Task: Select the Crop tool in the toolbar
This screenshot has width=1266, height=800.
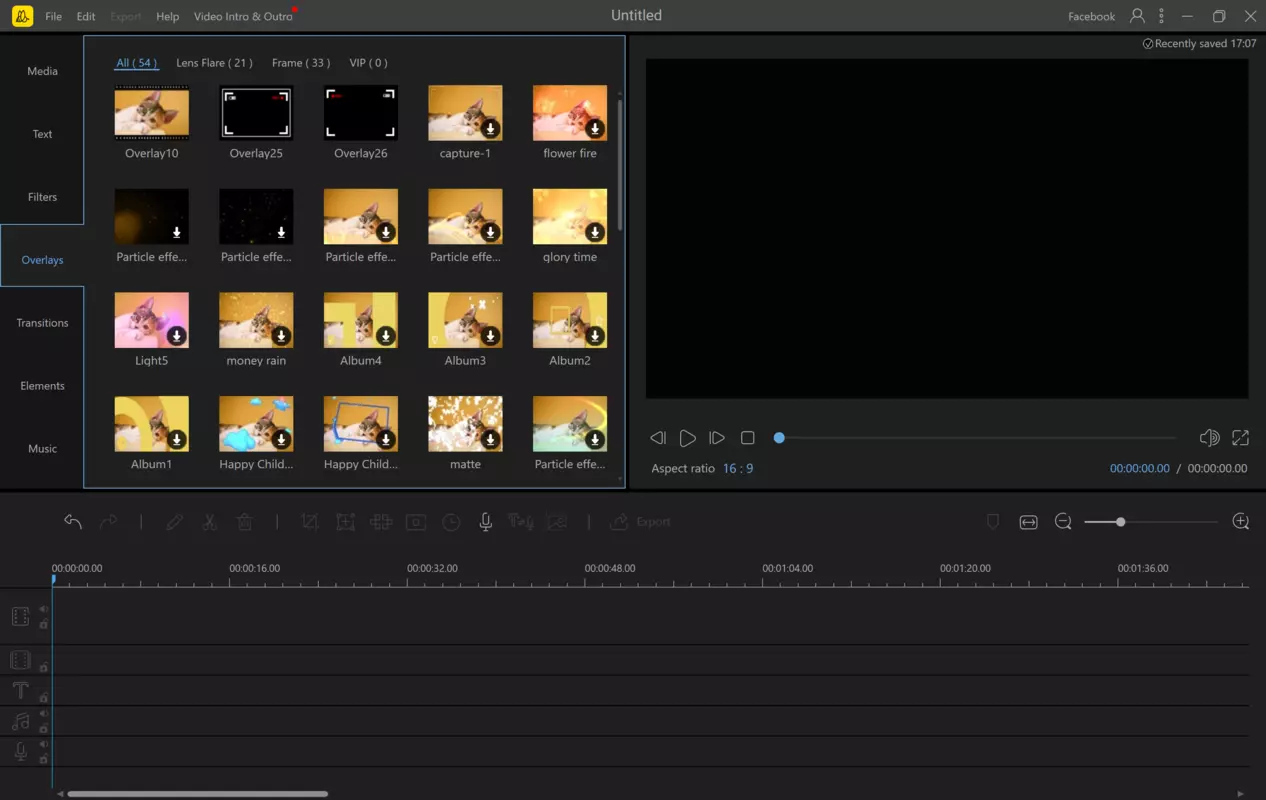Action: pyautogui.click(x=310, y=521)
